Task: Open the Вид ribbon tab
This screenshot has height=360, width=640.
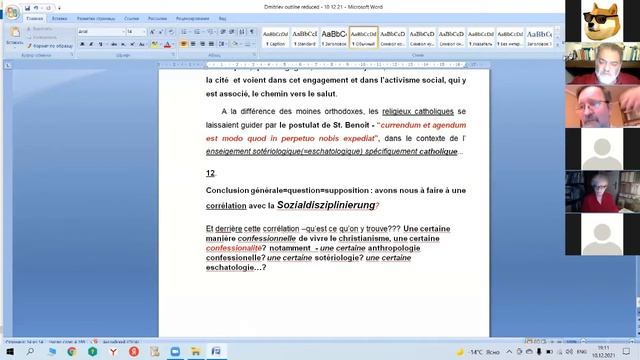Action: 222,18
